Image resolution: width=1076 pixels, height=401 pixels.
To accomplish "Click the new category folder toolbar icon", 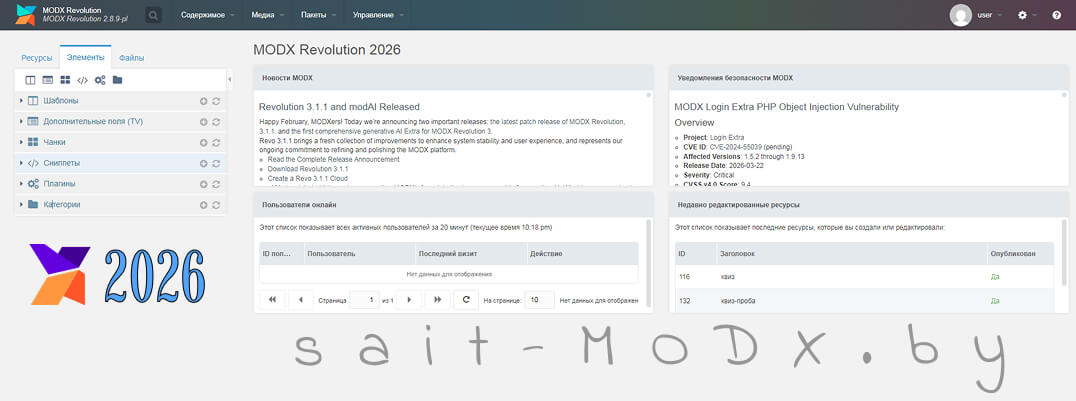I will (x=117, y=80).
